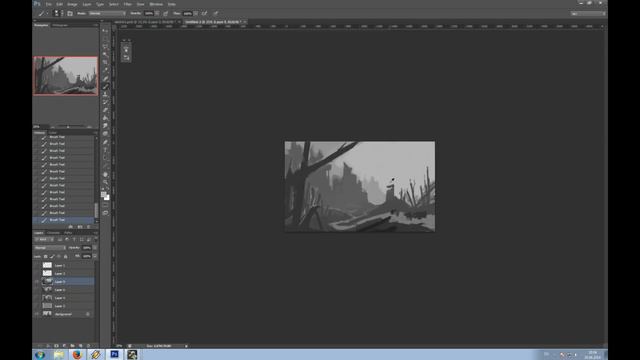Image resolution: width=640 pixels, height=360 pixels.
Task: Select the Paint Bucket / Gradient tool
Action: pos(105,118)
